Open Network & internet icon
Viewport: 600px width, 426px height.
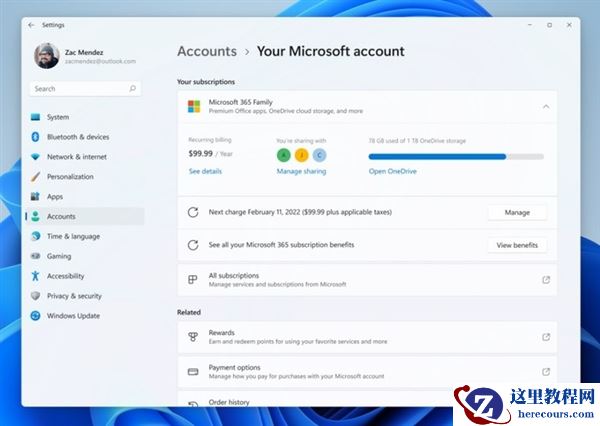pos(35,157)
